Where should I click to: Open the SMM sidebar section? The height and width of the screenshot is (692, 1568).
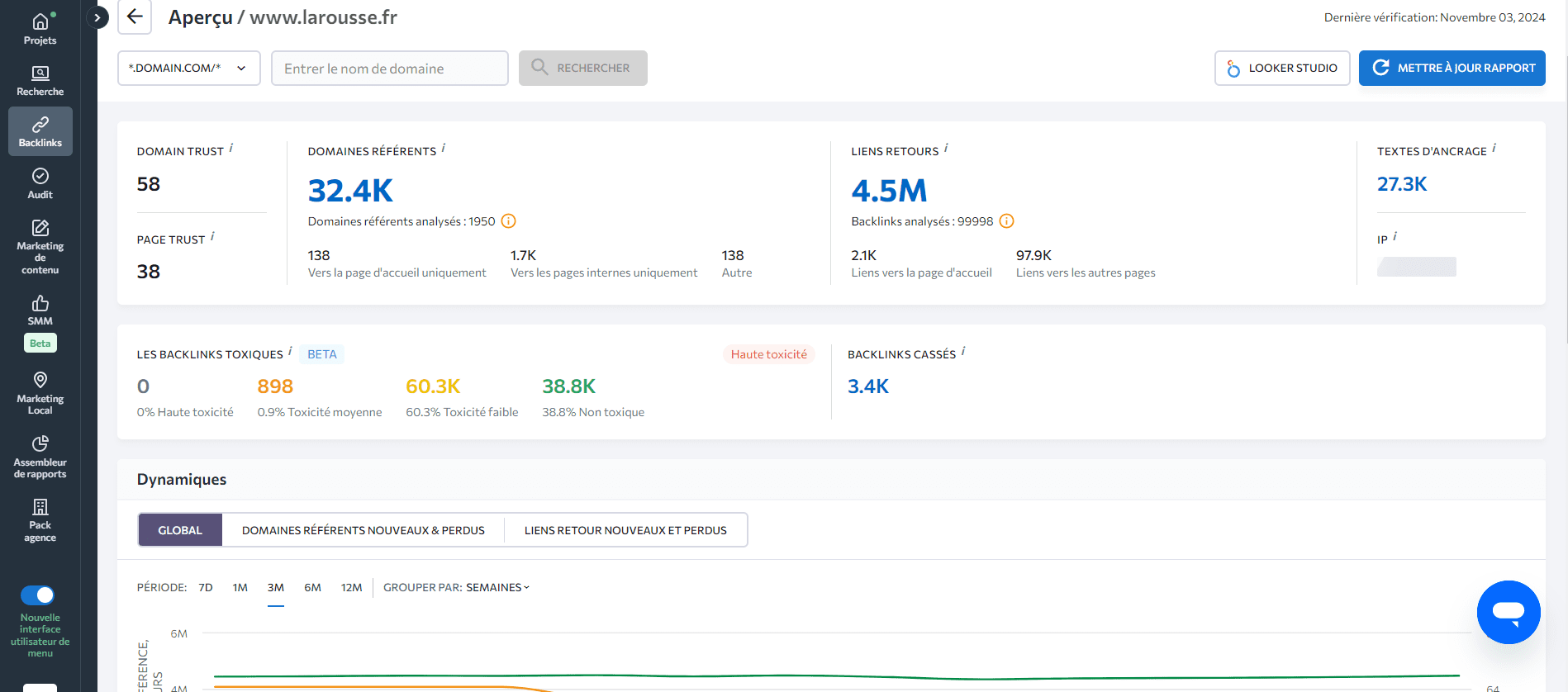click(40, 310)
